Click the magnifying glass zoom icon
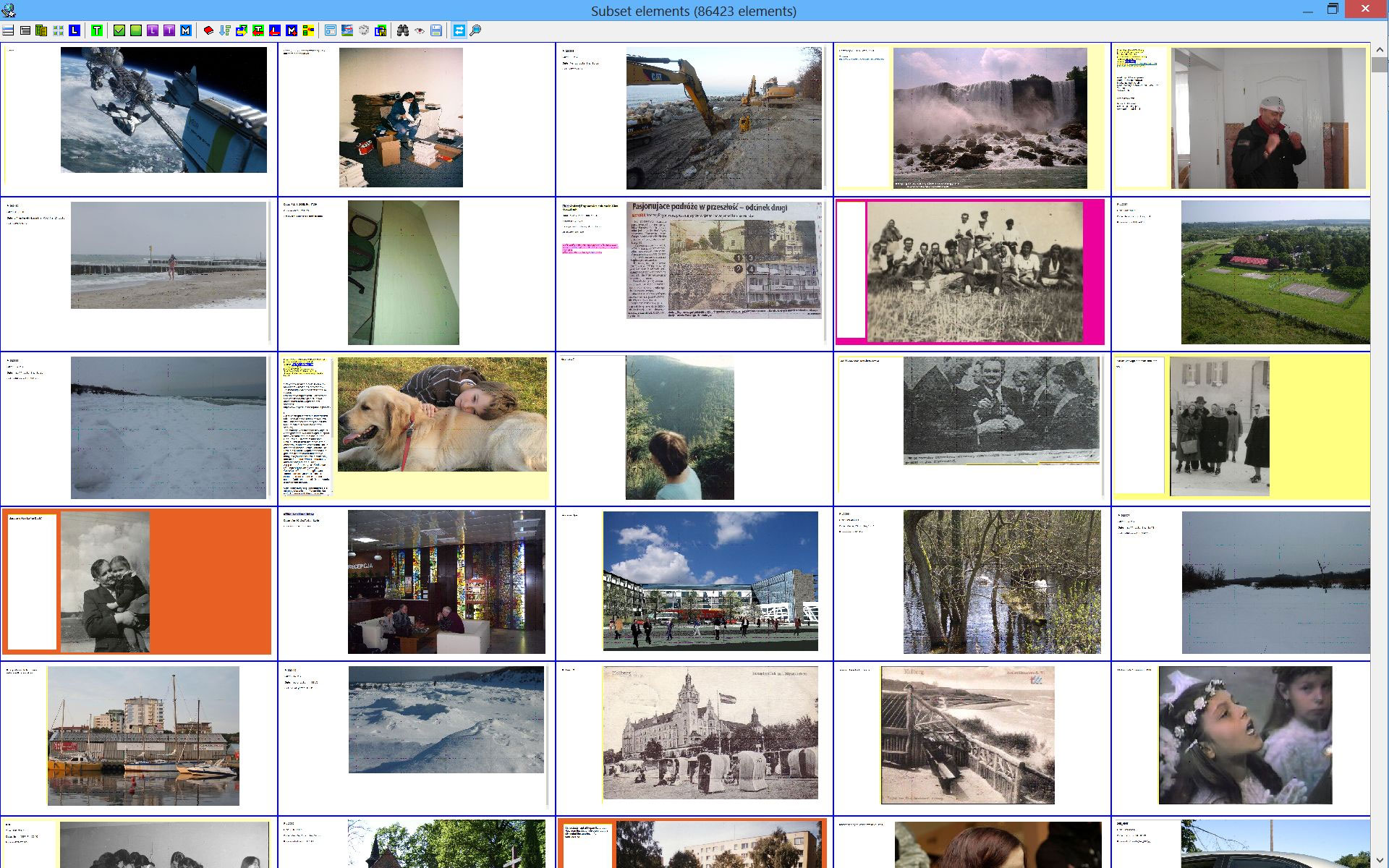This screenshot has height=868, width=1389. tap(475, 30)
